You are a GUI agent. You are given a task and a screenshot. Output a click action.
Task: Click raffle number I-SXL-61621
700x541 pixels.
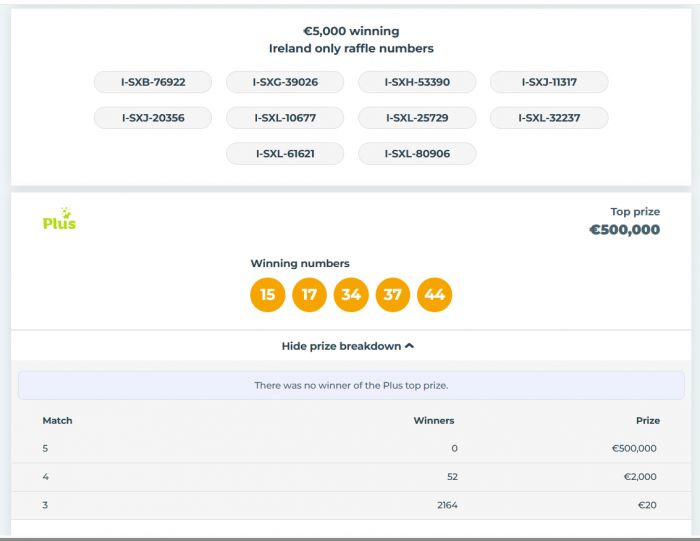pos(285,154)
